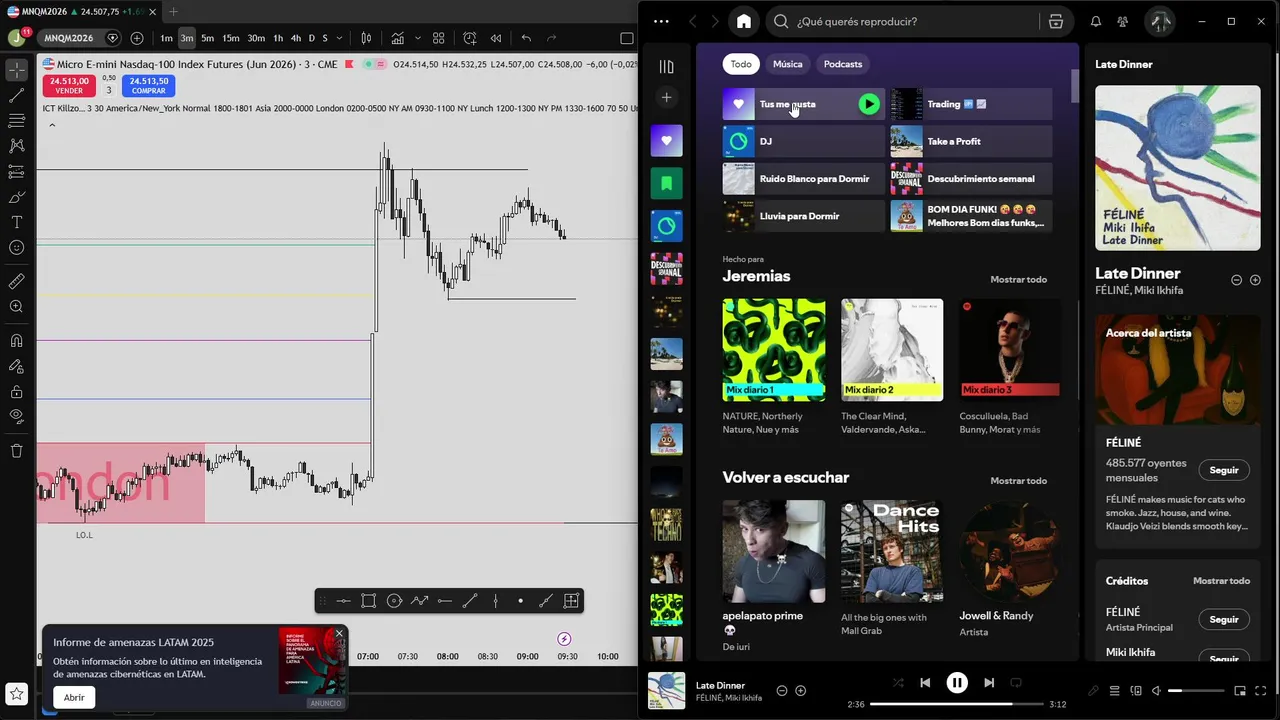This screenshot has width=1280, height=720.
Task: Open favorites star button at bottom-left of TradingView
Action: coord(16,693)
